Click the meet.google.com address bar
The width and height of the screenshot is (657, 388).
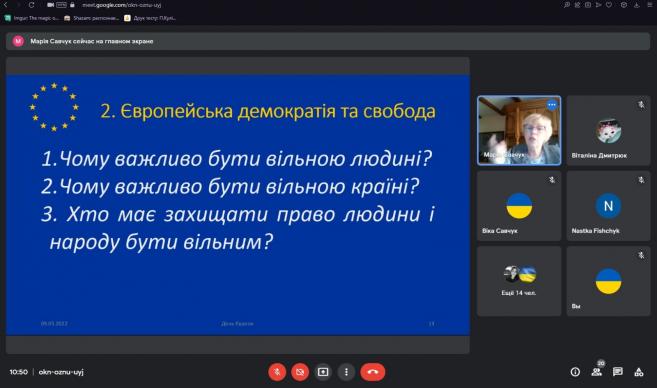122,5
